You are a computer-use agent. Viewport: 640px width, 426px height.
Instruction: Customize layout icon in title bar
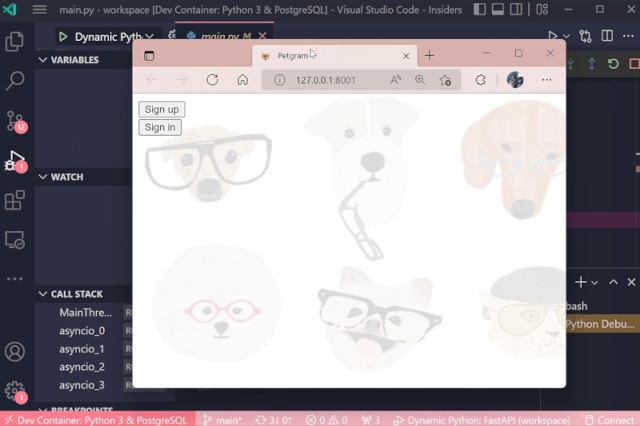point(542,9)
